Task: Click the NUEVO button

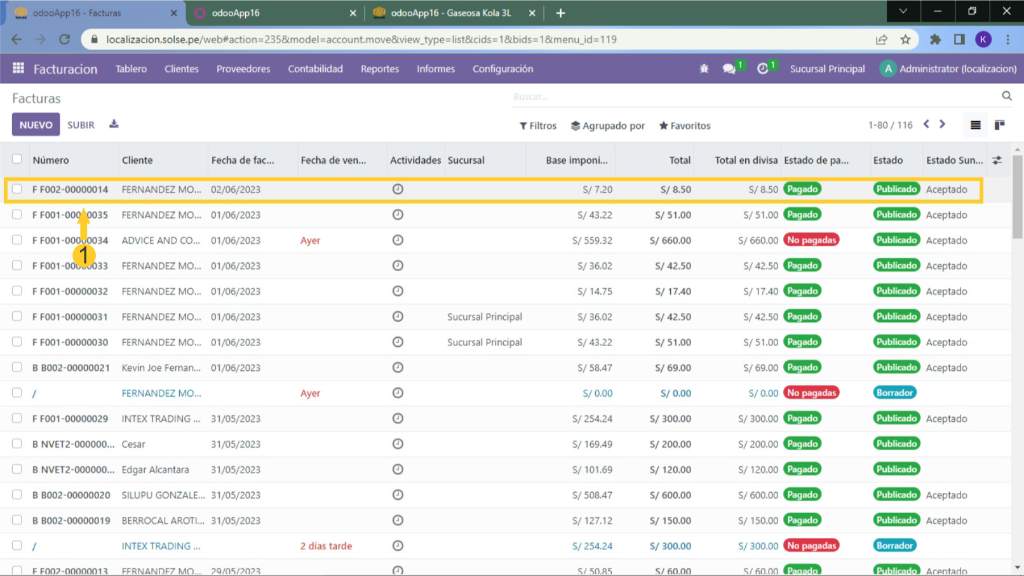Action: click(x=36, y=125)
